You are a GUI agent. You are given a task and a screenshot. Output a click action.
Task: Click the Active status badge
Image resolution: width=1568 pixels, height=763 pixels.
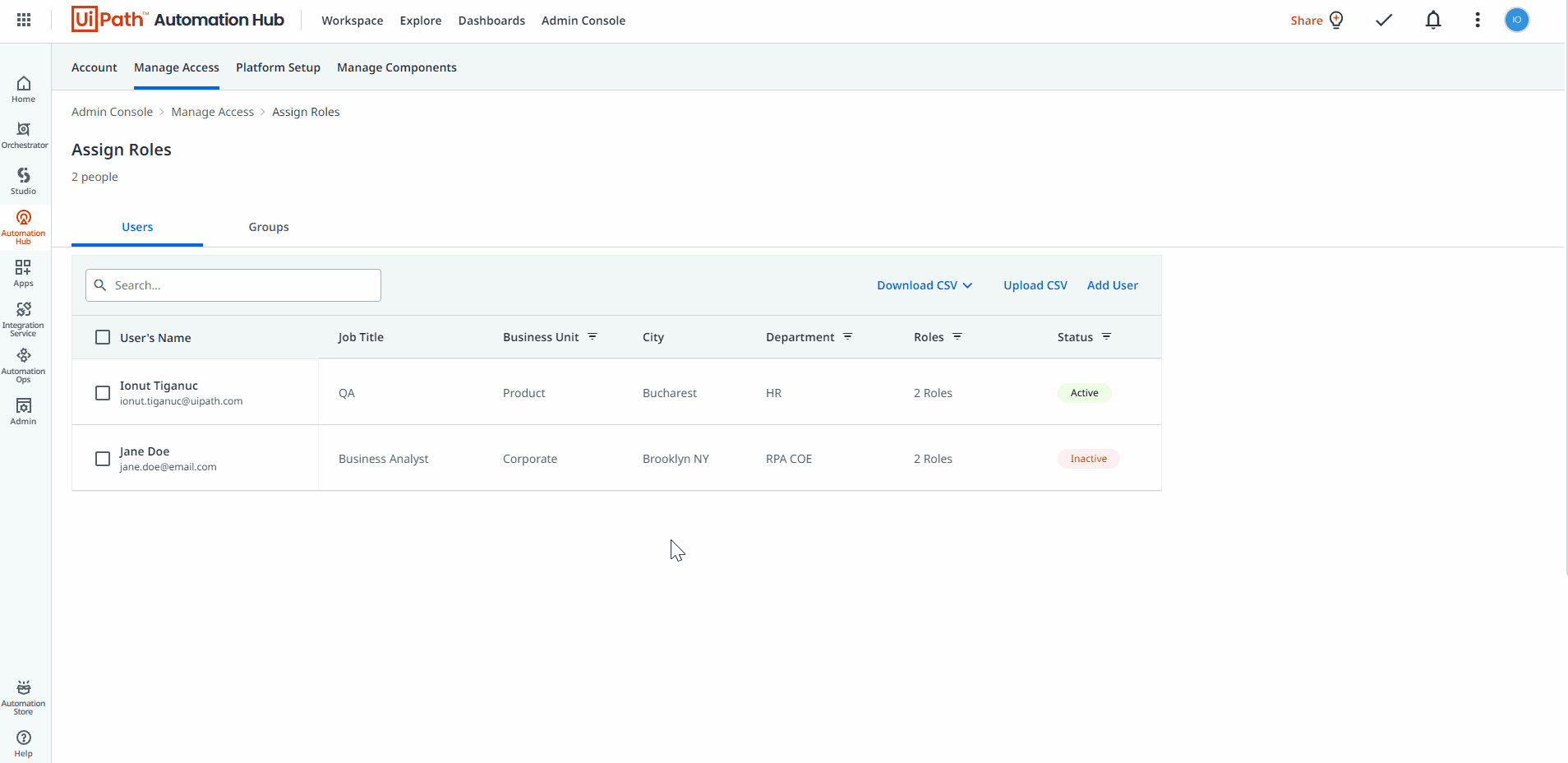1085,393
